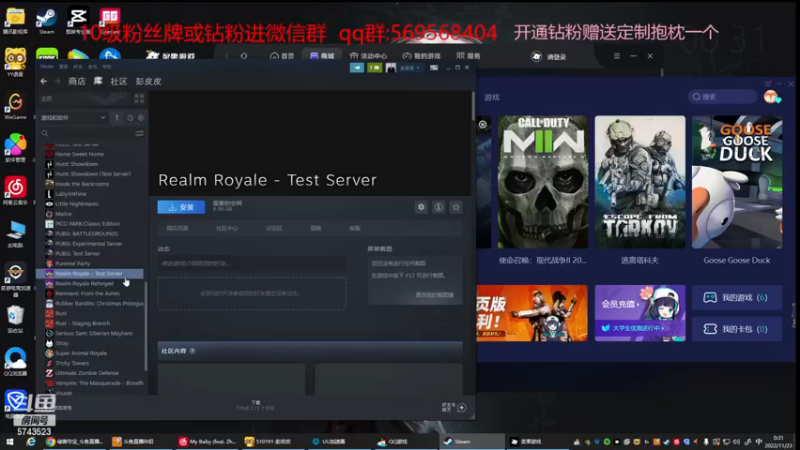Viewport: 800px width, 450px height.
Task: Select Rust - Staging Branch entry
Action: 83,323
